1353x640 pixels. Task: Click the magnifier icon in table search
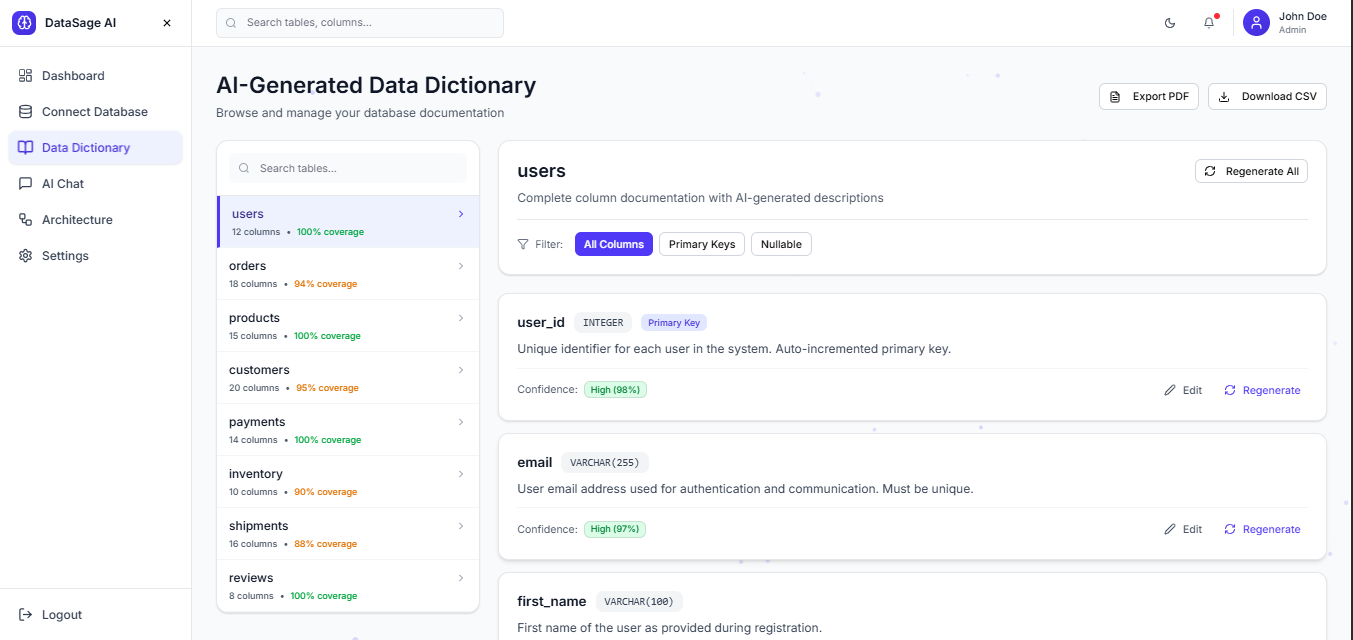pyautogui.click(x=244, y=168)
